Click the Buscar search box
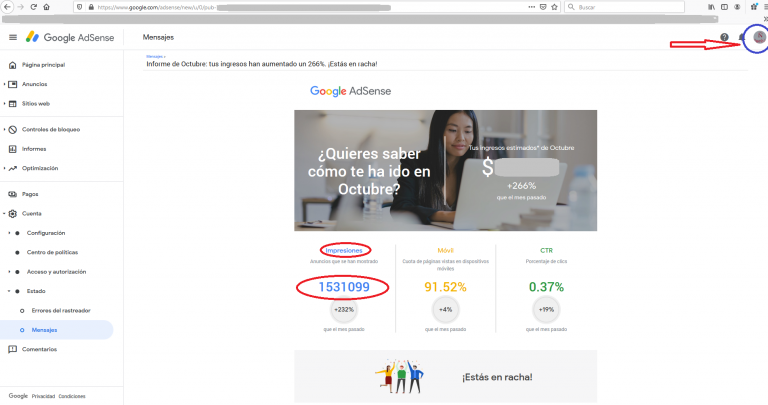This screenshot has height=405, width=768. point(624,7)
